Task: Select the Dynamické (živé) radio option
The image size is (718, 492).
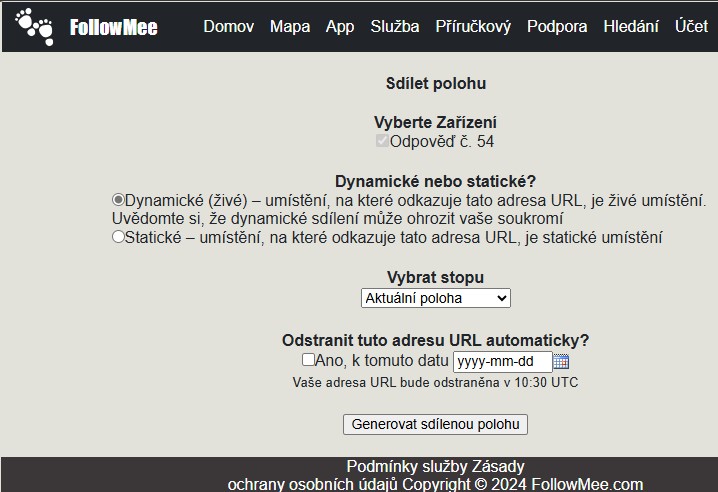Action: tap(119, 200)
